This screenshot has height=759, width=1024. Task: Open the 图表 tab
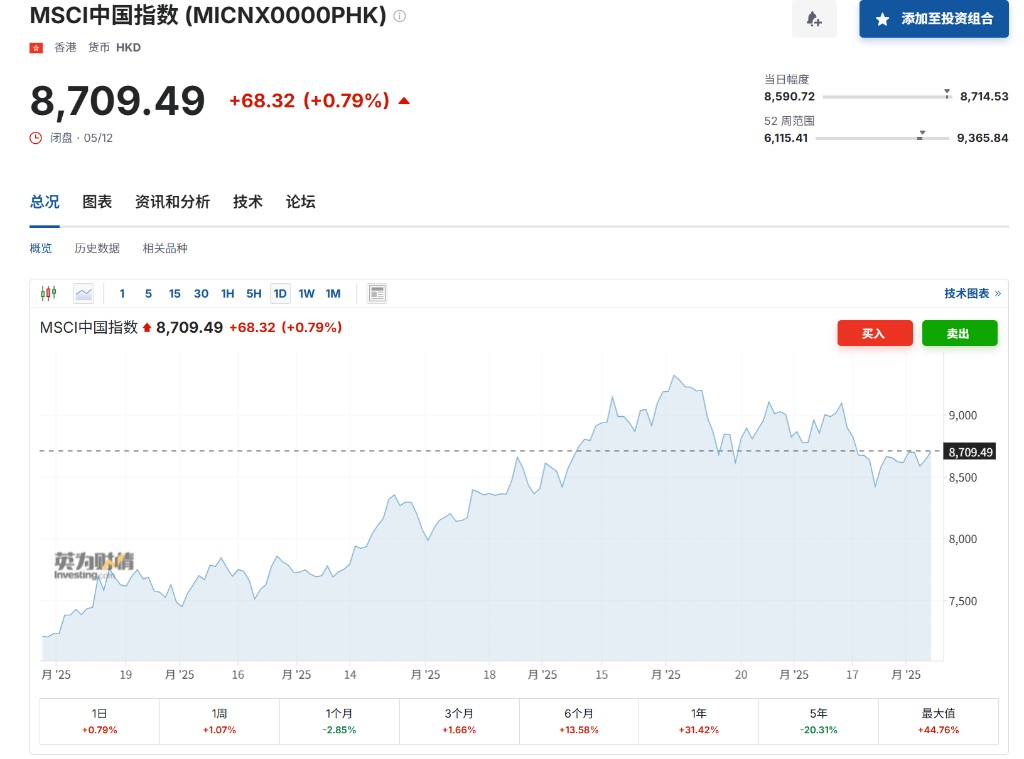coord(97,202)
